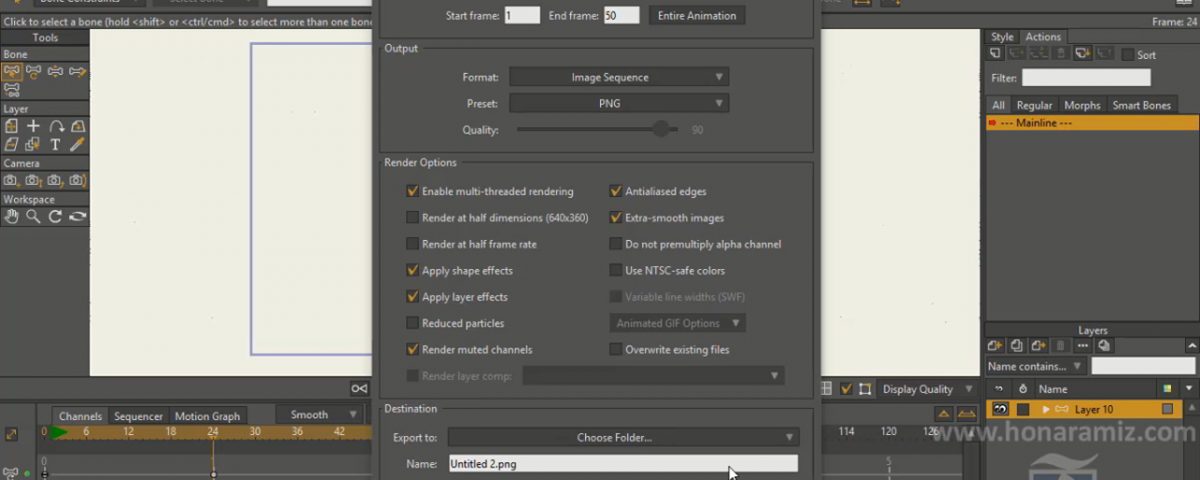Open the layer options three-dots icon

pyautogui.click(x=1083, y=346)
